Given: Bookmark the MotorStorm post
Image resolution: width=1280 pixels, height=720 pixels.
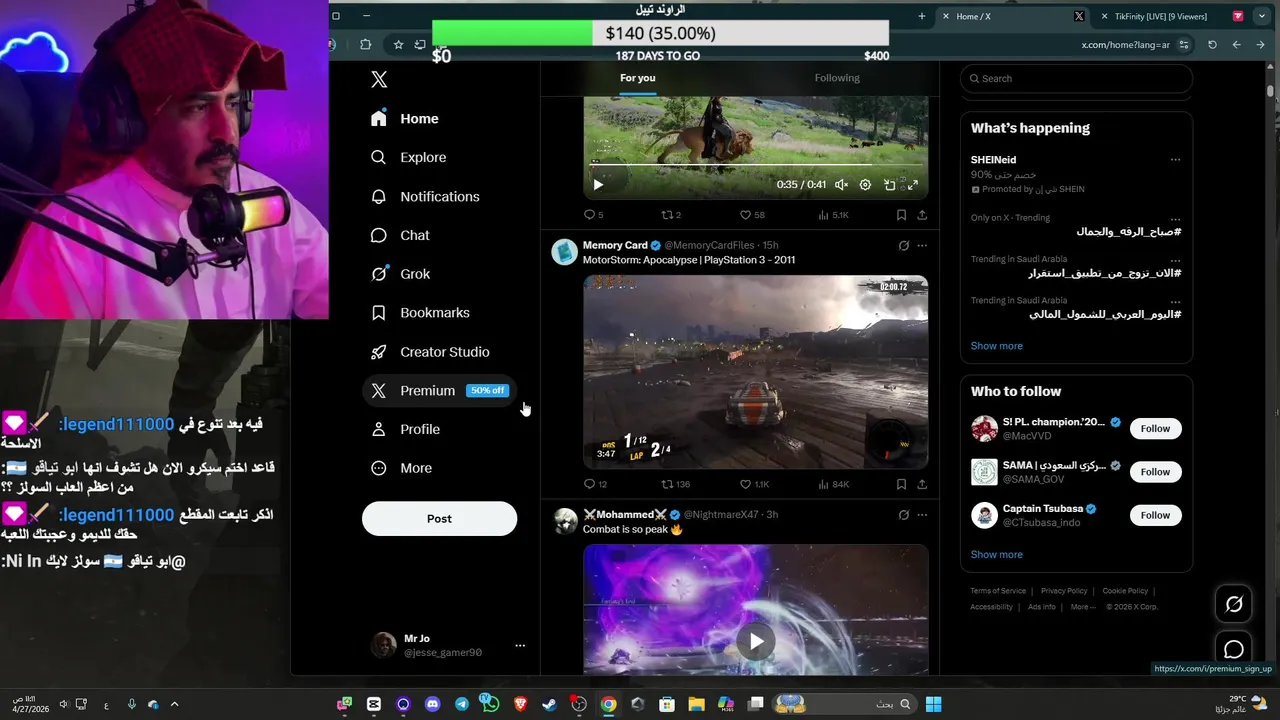Looking at the screenshot, I should (x=901, y=484).
